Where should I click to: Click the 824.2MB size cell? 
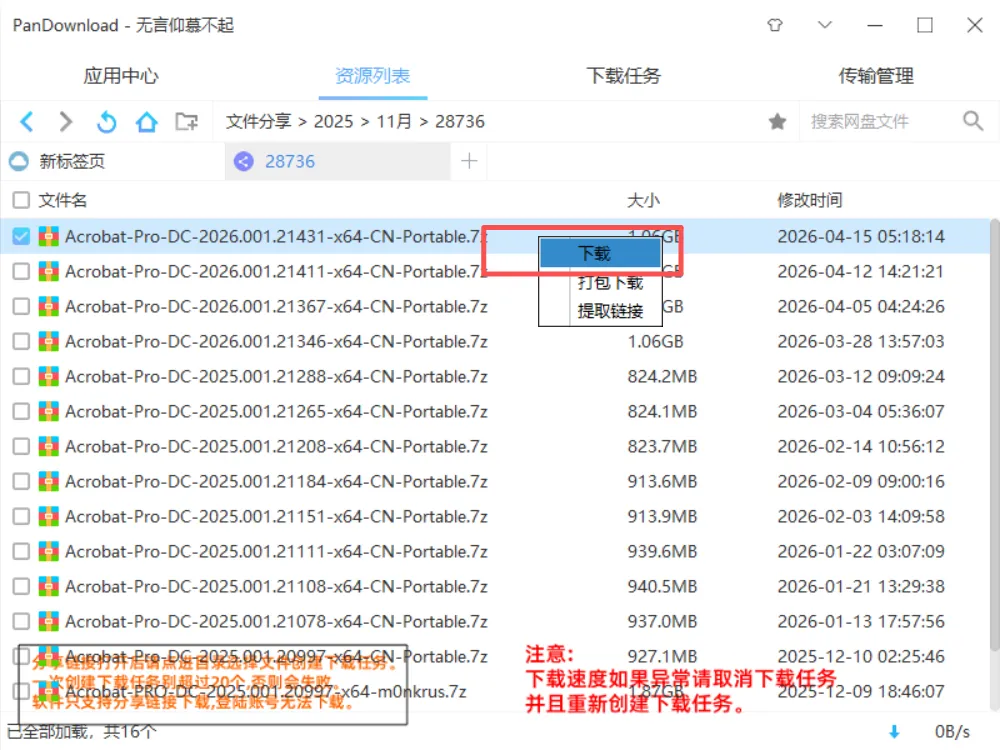coord(662,376)
